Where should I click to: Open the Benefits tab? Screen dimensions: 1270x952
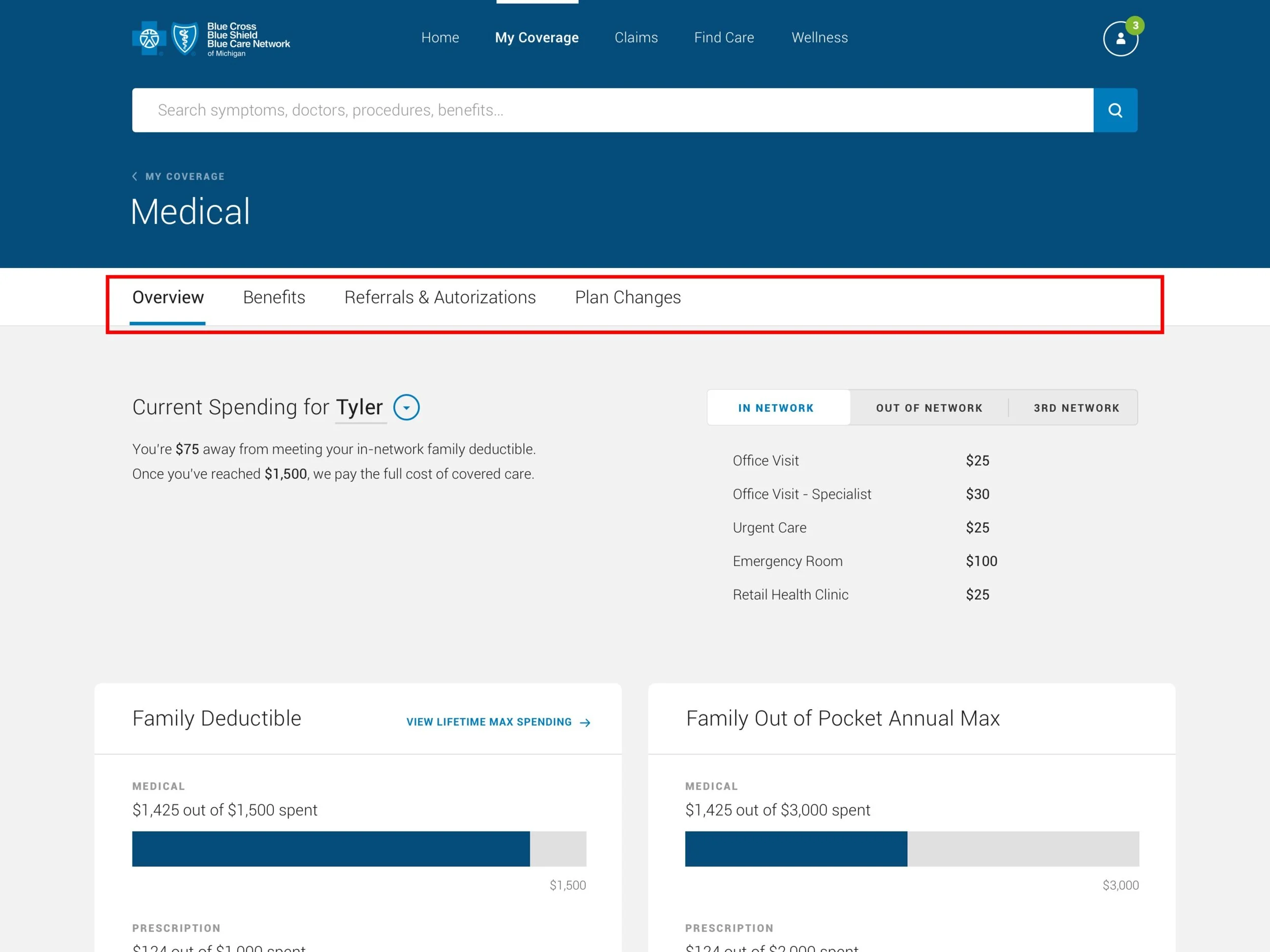tap(274, 297)
